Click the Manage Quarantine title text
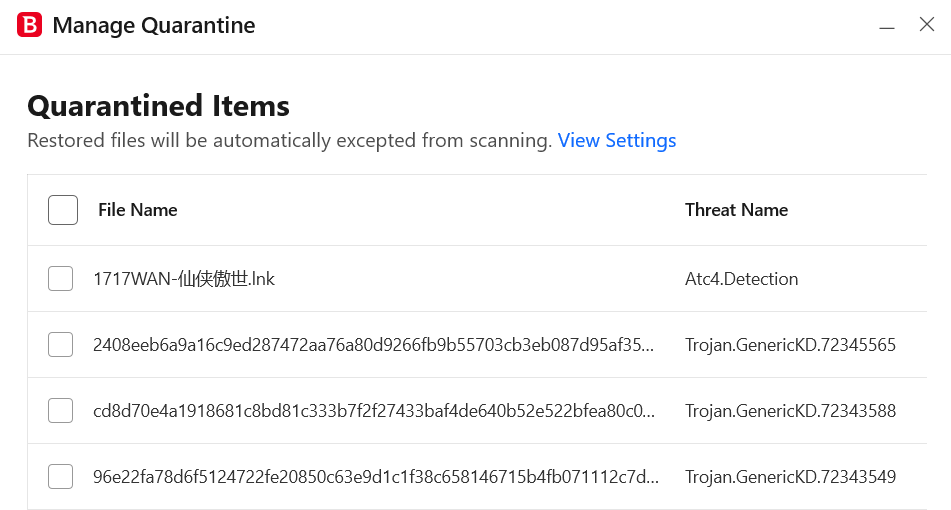 click(x=154, y=25)
